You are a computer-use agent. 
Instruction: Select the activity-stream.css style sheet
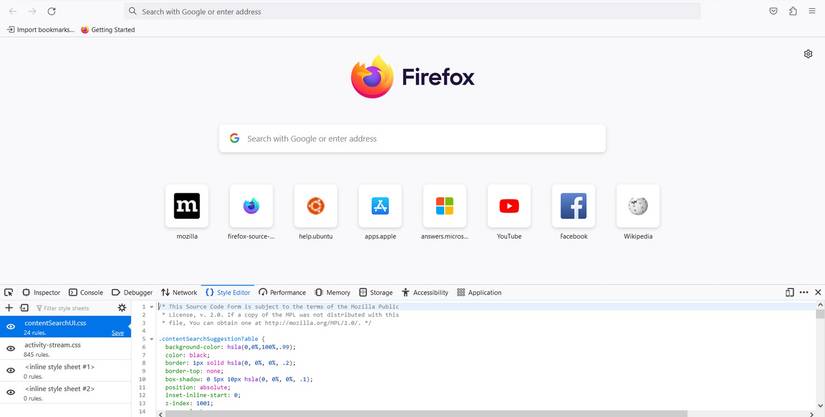65,349
